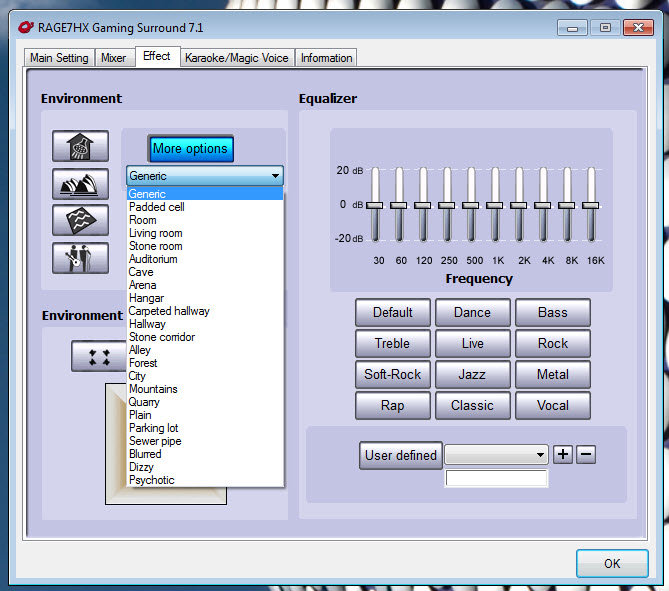Apply the Metal equalizer preset
This screenshot has height=591, width=669.
pos(553,375)
